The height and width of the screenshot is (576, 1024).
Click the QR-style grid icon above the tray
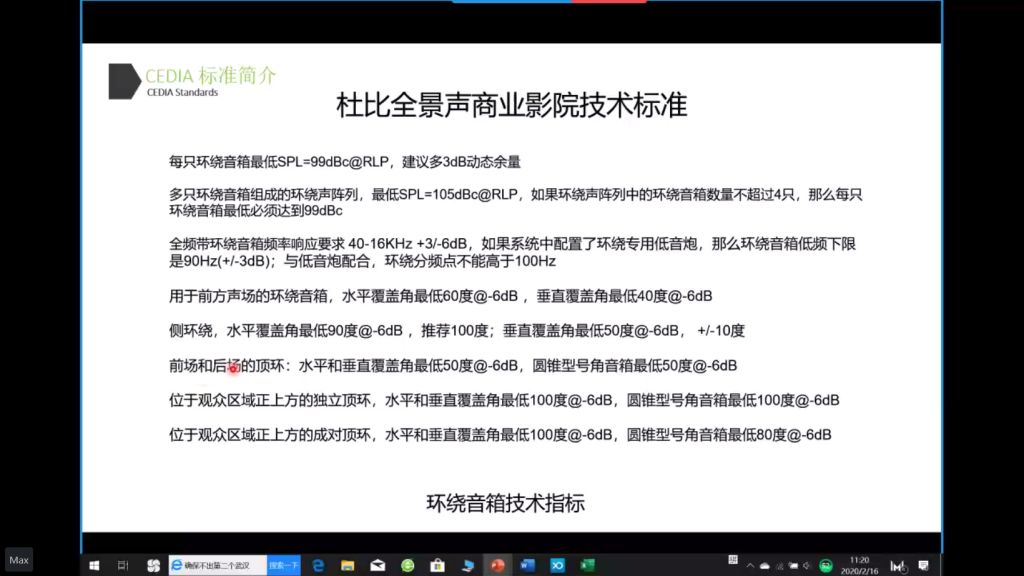733,560
